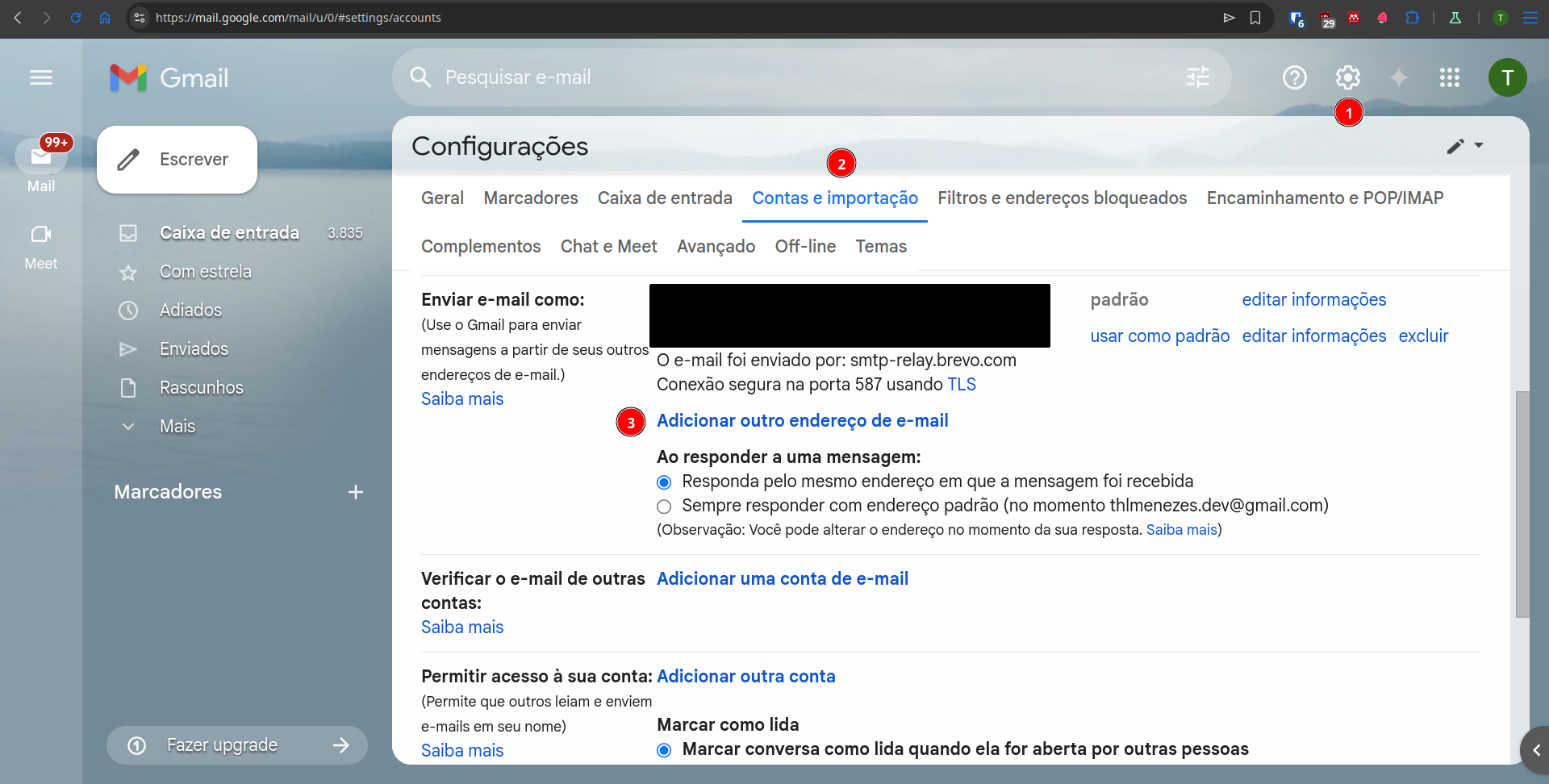
Task: Expand the side panel arrow
Action: point(1535,750)
